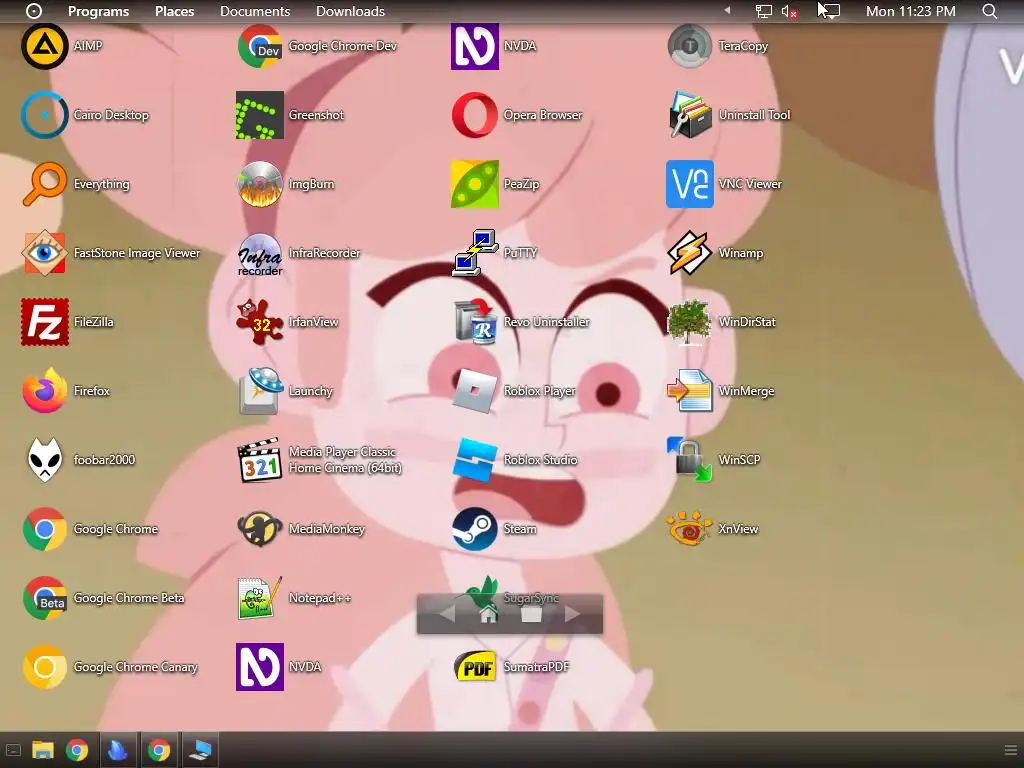1024x768 pixels.
Task: Open first Chrome icon in taskbar
Action: point(77,750)
